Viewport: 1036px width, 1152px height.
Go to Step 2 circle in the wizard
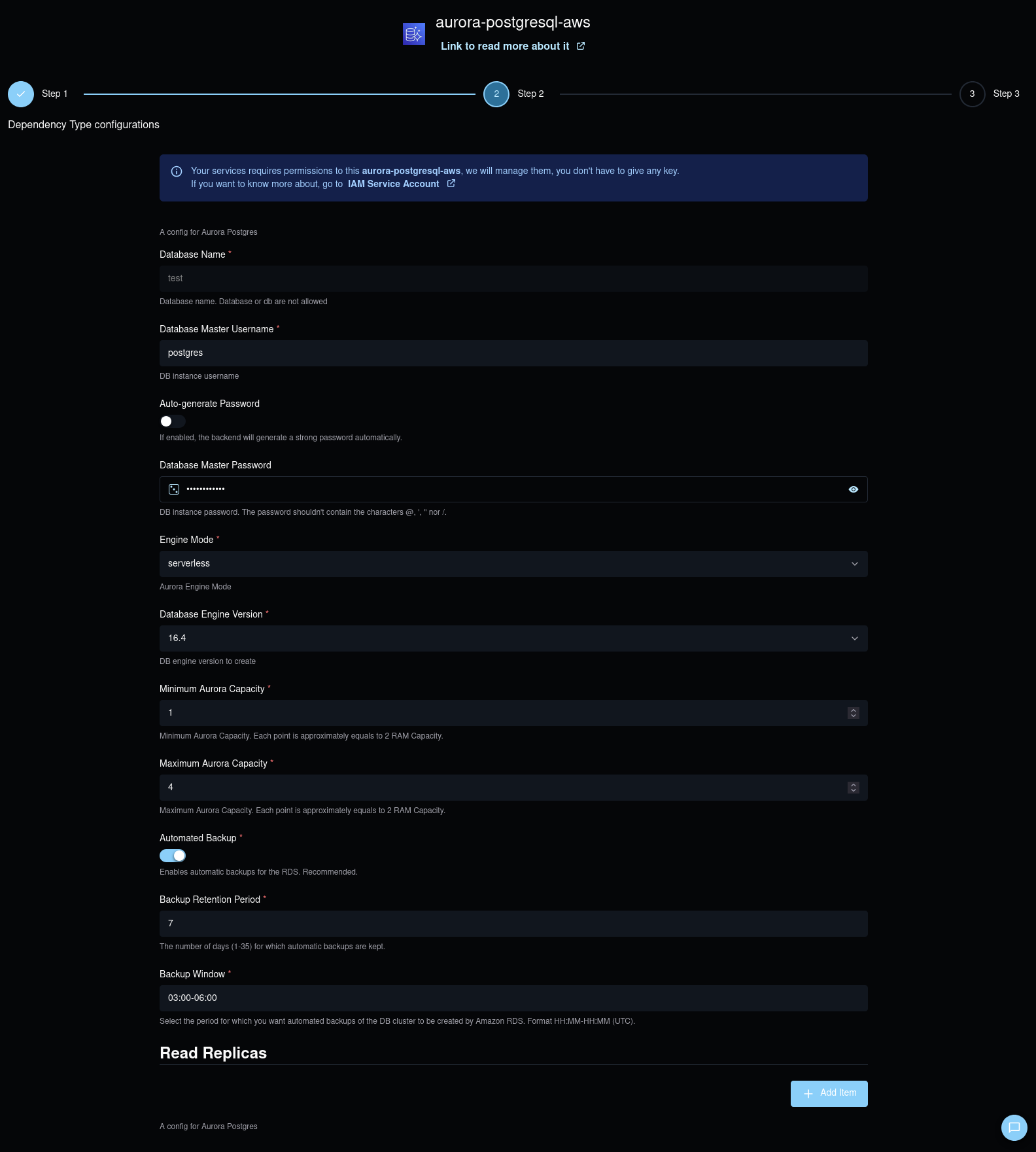496,94
